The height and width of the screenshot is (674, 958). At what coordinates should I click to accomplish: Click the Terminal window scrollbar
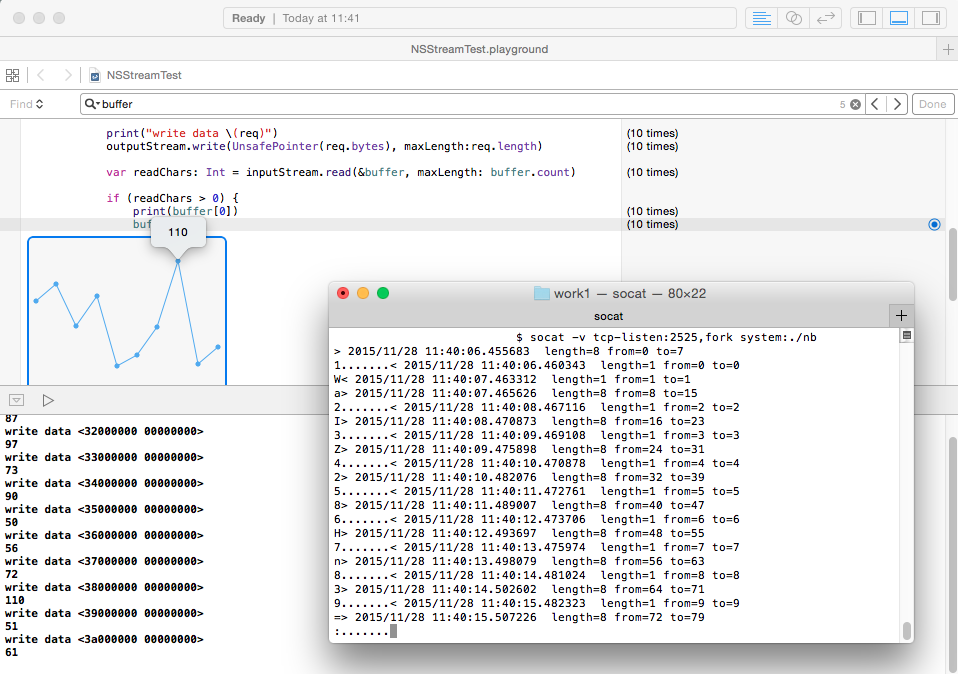pos(906,630)
